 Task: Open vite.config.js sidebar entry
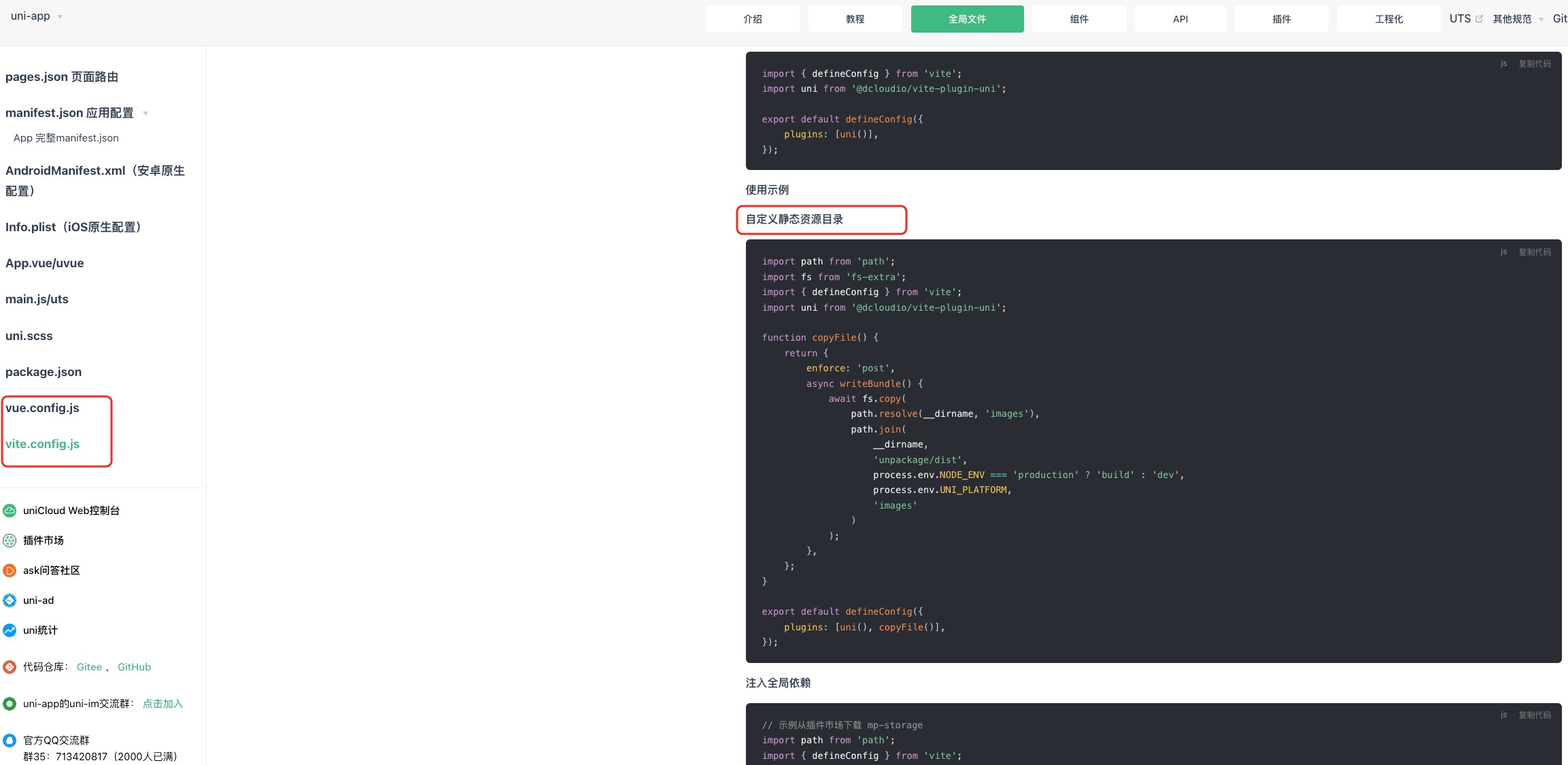pyautogui.click(x=42, y=444)
